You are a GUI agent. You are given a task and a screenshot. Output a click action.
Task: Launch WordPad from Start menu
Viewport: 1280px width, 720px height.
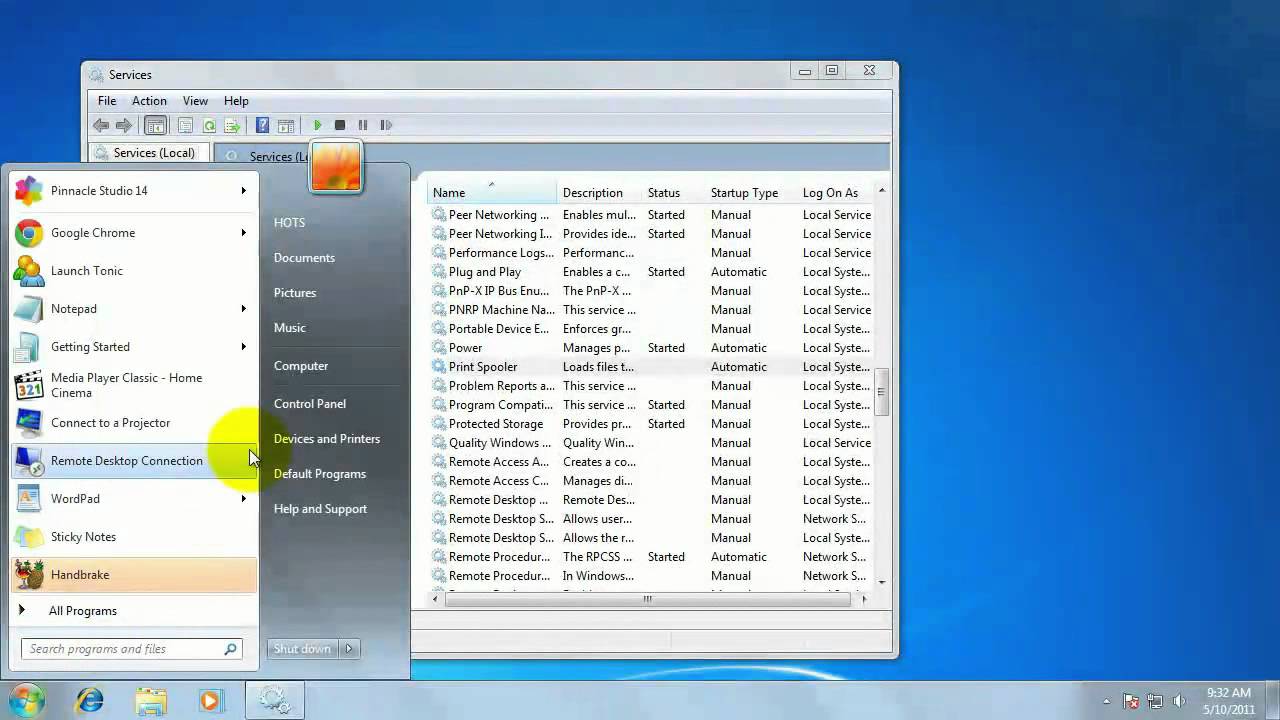click(x=134, y=499)
